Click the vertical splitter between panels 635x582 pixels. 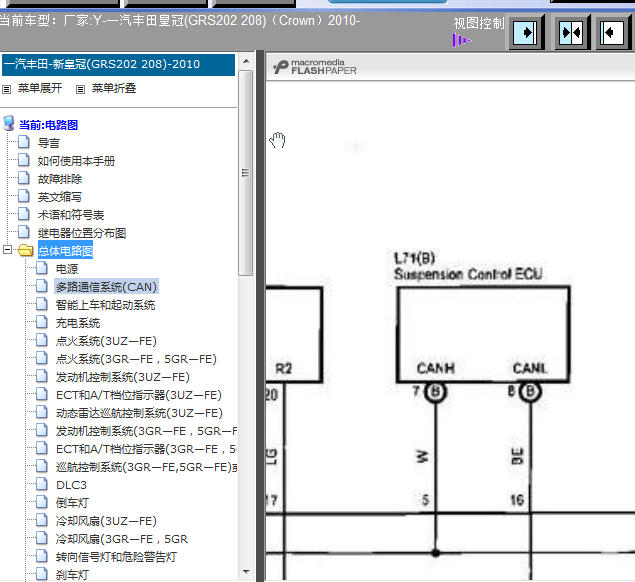coord(260,316)
